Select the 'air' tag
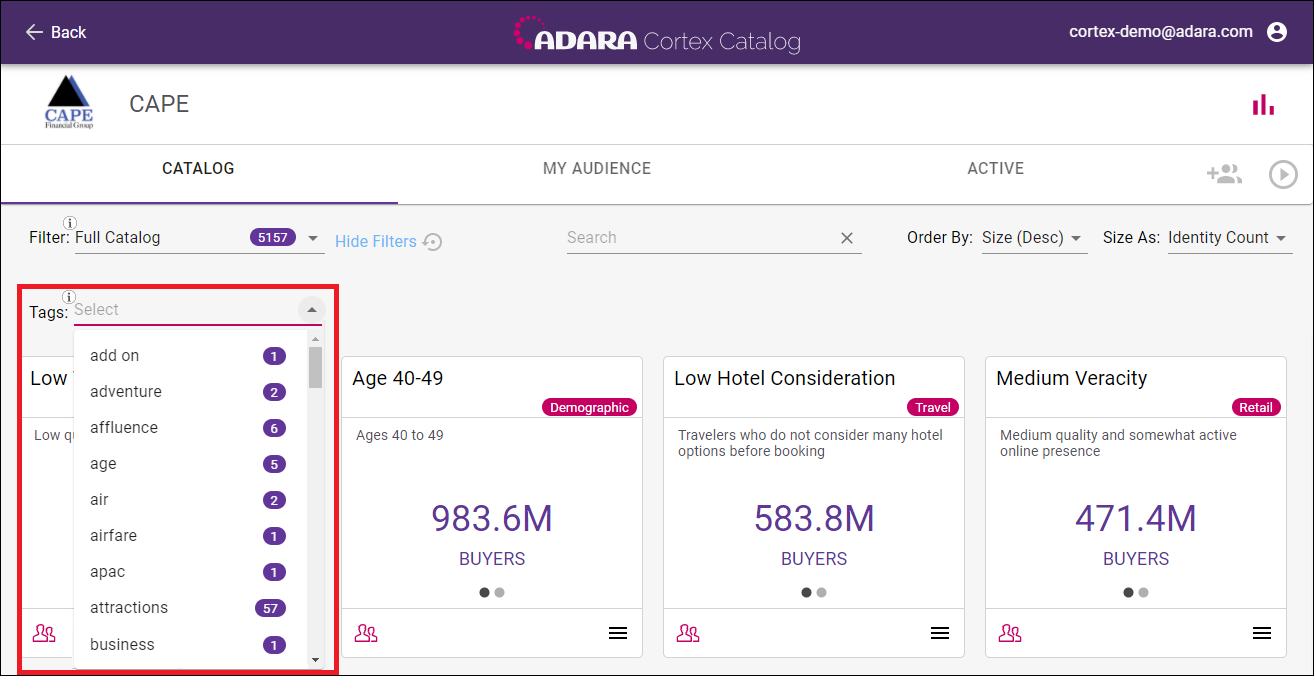This screenshot has width=1314, height=676. tap(190, 500)
